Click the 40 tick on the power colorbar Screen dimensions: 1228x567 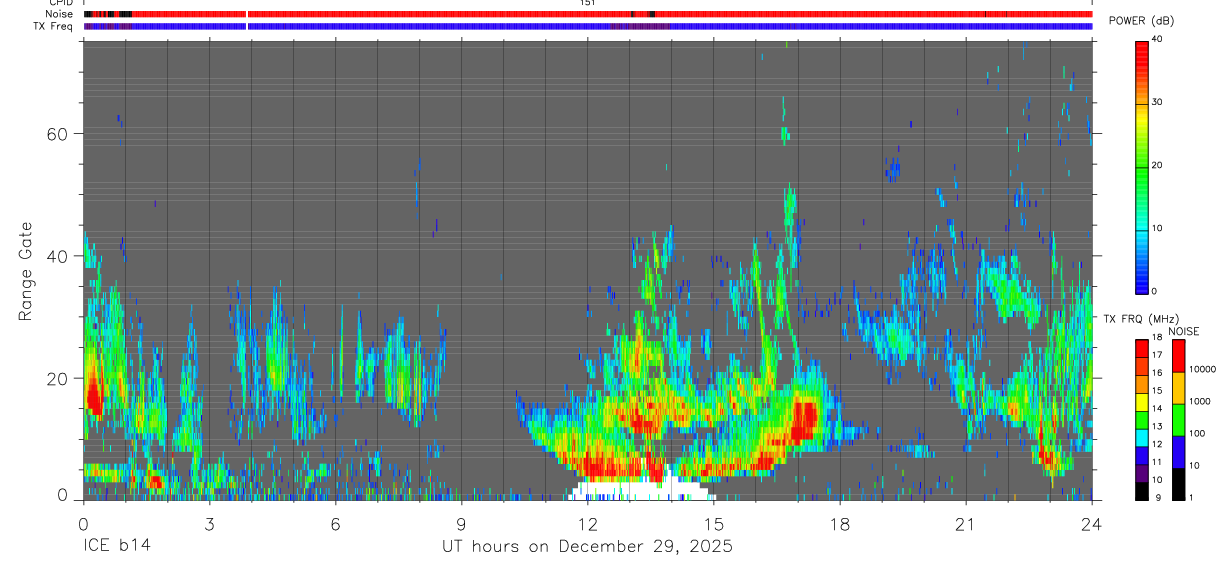[x=1157, y=39]
